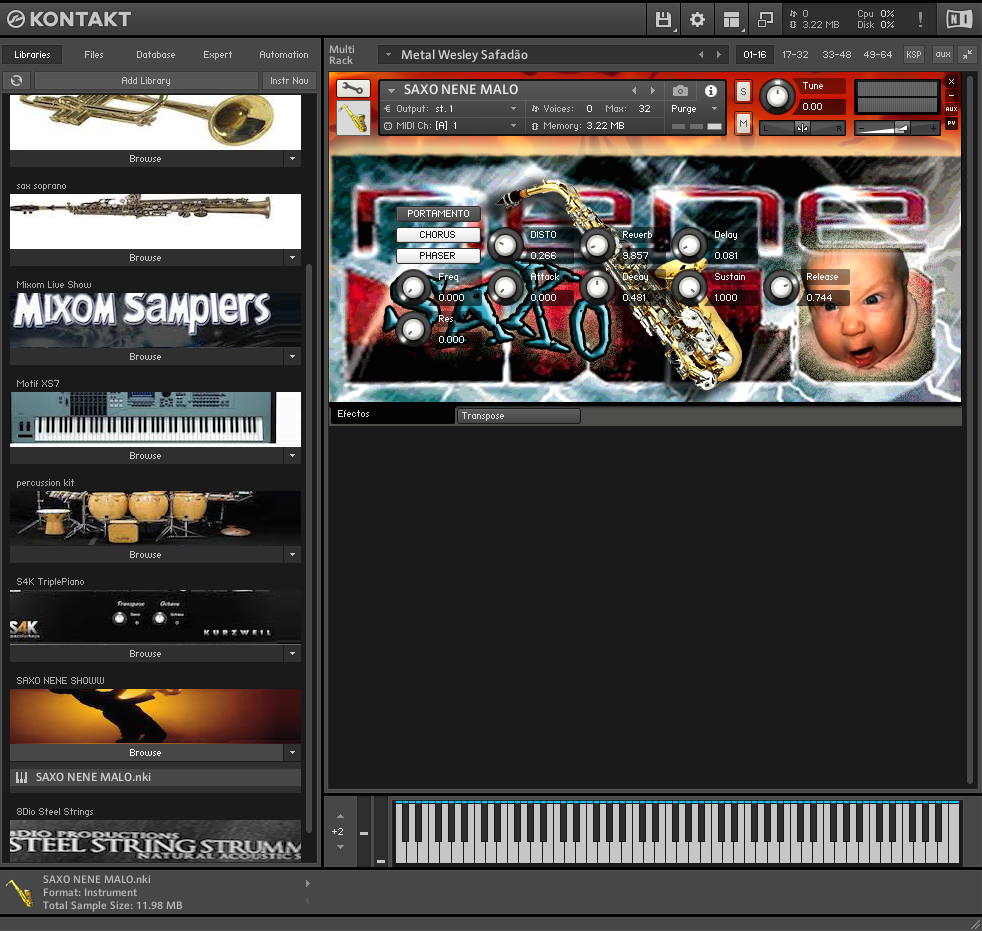Open the workspace layout icon
Viewport: 982px width, 931px height.
731,19
